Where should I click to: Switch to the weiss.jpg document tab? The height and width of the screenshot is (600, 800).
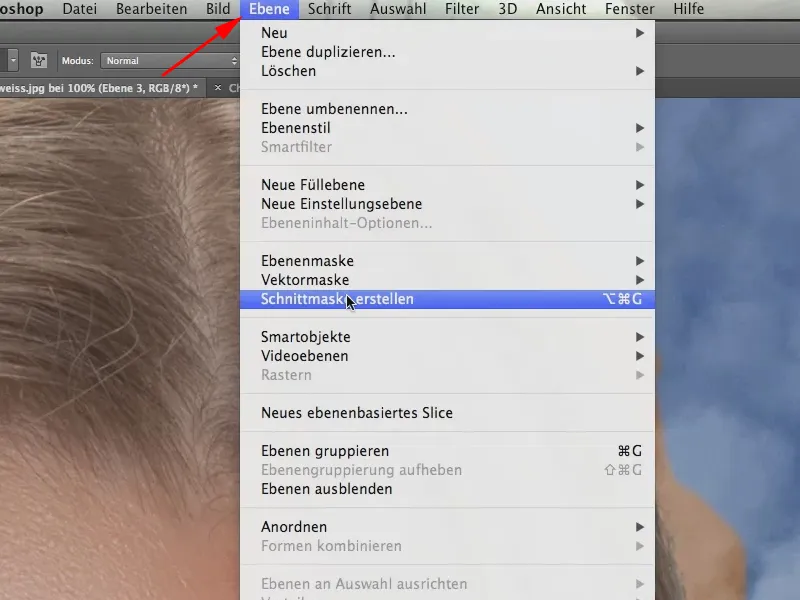[99, 88]
